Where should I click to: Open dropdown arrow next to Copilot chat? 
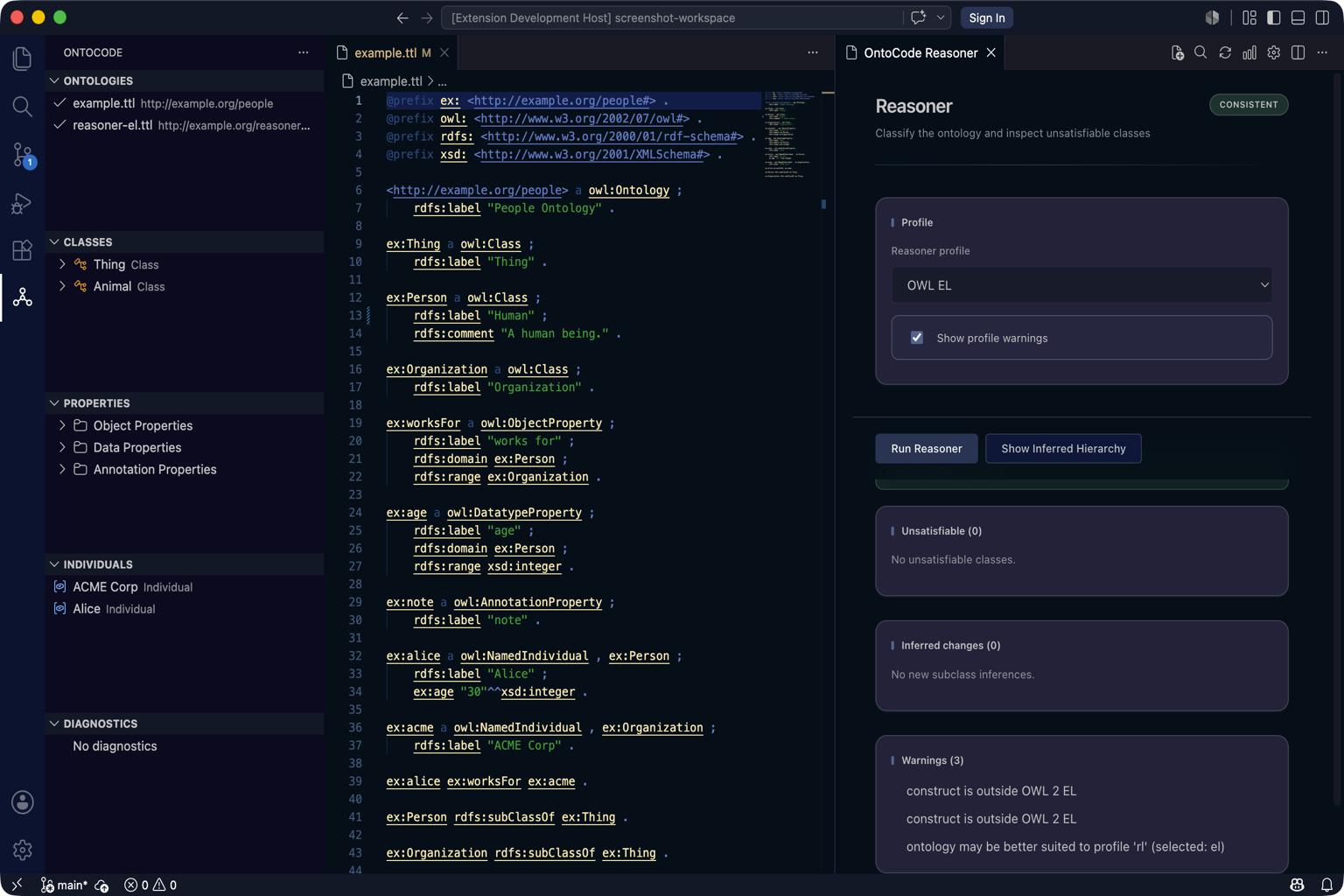coord(941,17)
